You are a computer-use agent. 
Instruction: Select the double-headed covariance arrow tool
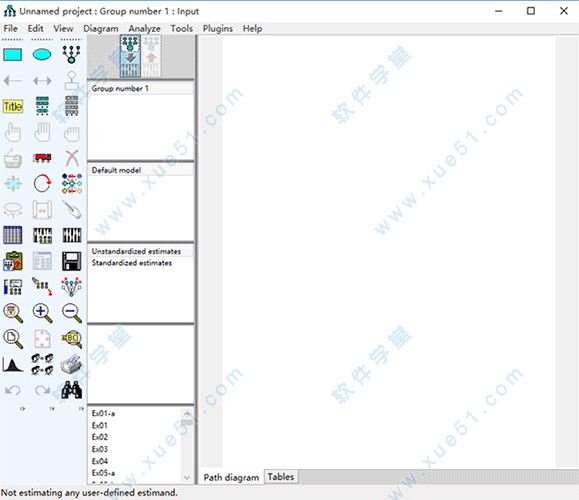coord(42,81)
